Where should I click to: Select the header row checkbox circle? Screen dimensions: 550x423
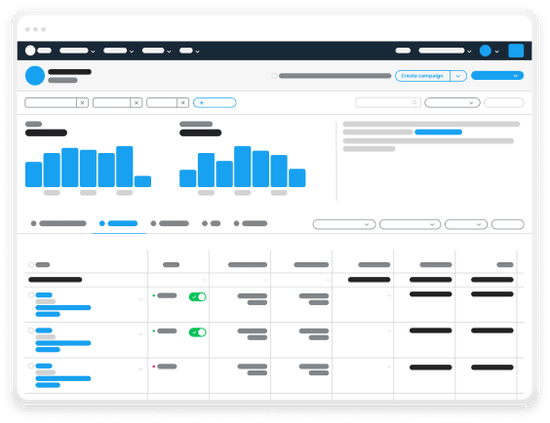(31, 265)
